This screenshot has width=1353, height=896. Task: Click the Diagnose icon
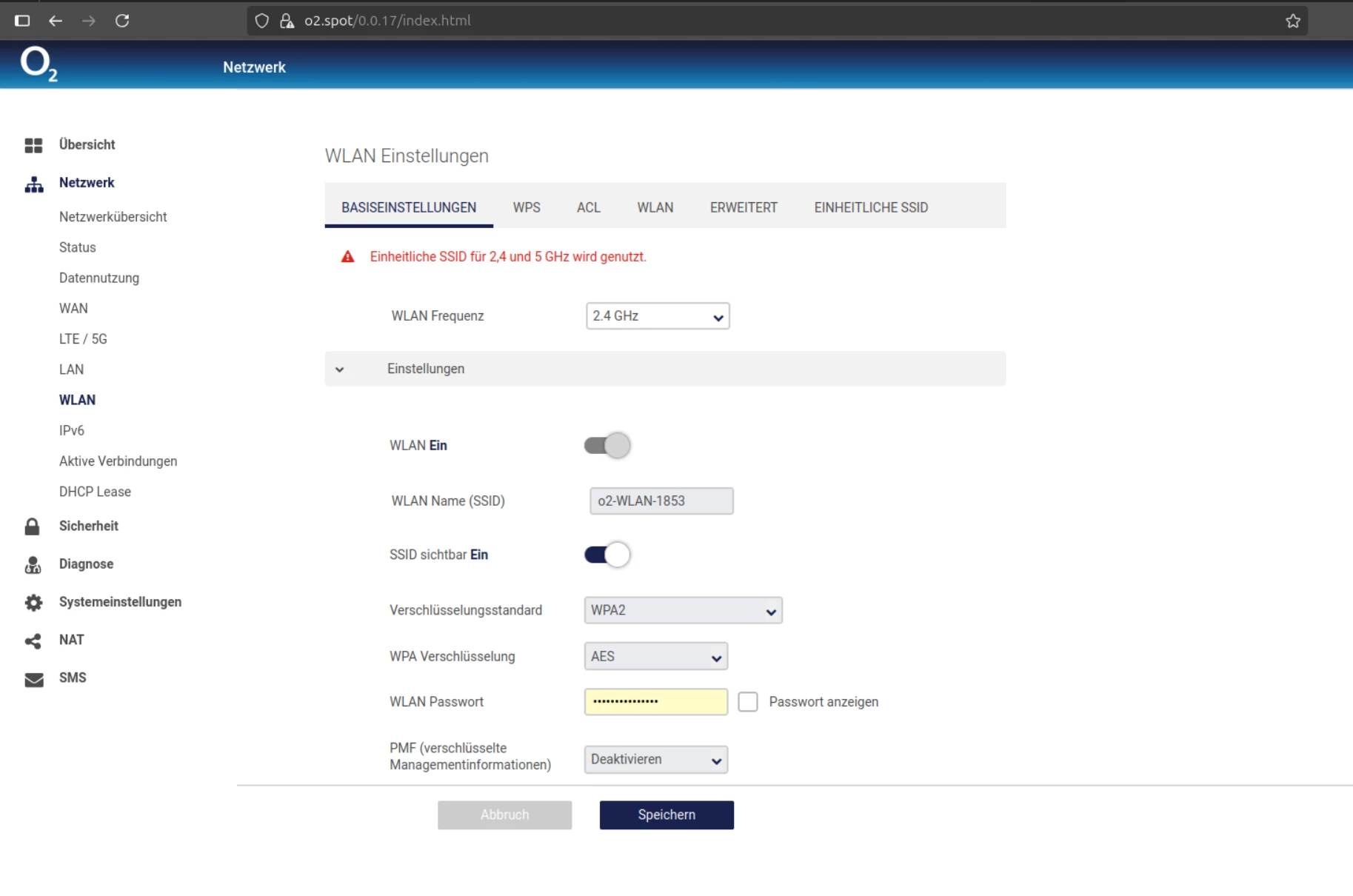tap(33, 565)
